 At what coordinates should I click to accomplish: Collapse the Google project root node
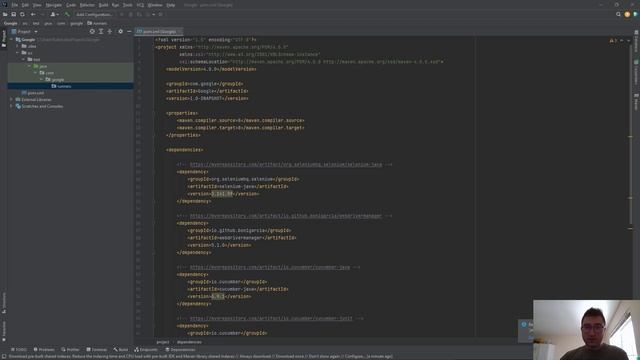pyautogui.click(x=12, y=40)
